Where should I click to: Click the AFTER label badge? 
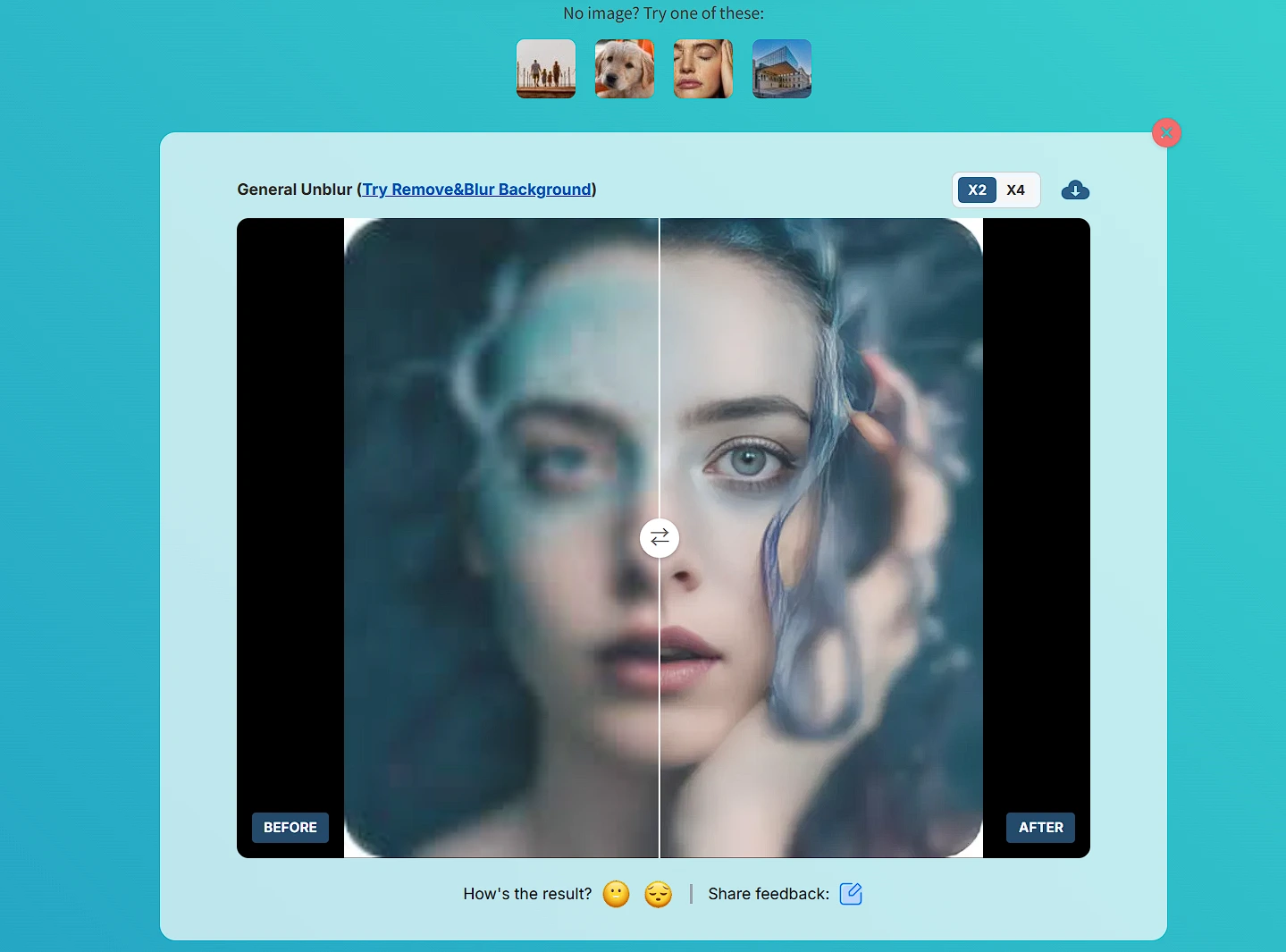(1041, 828)
